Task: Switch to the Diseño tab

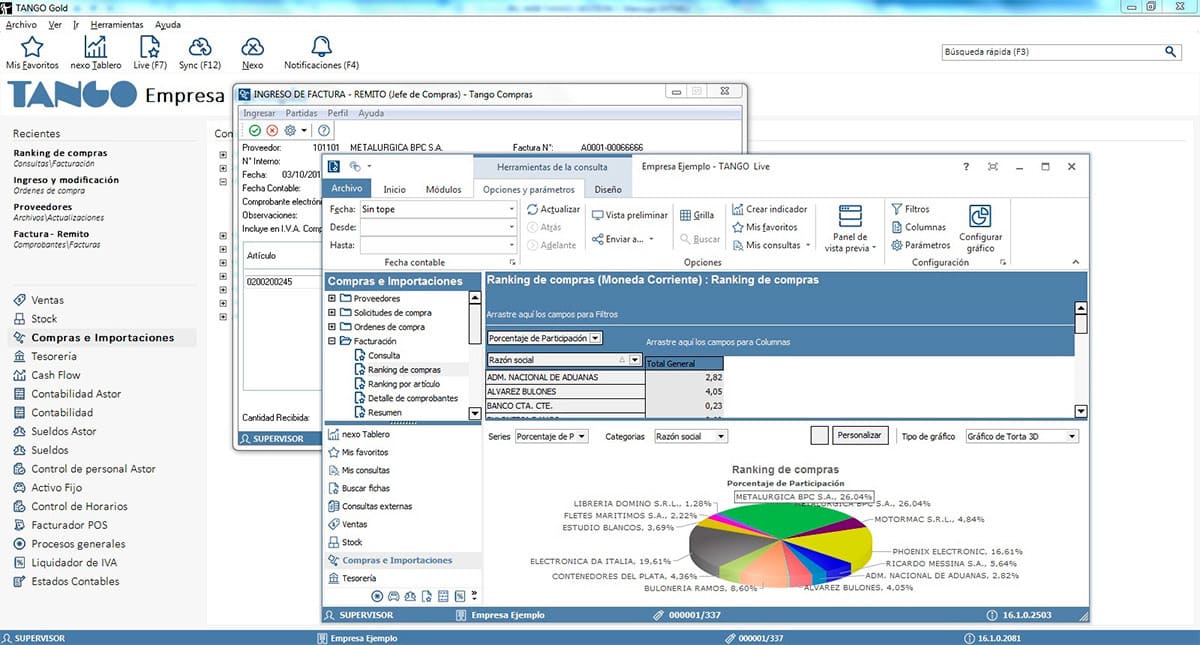Action: click(x=608, y=189)
